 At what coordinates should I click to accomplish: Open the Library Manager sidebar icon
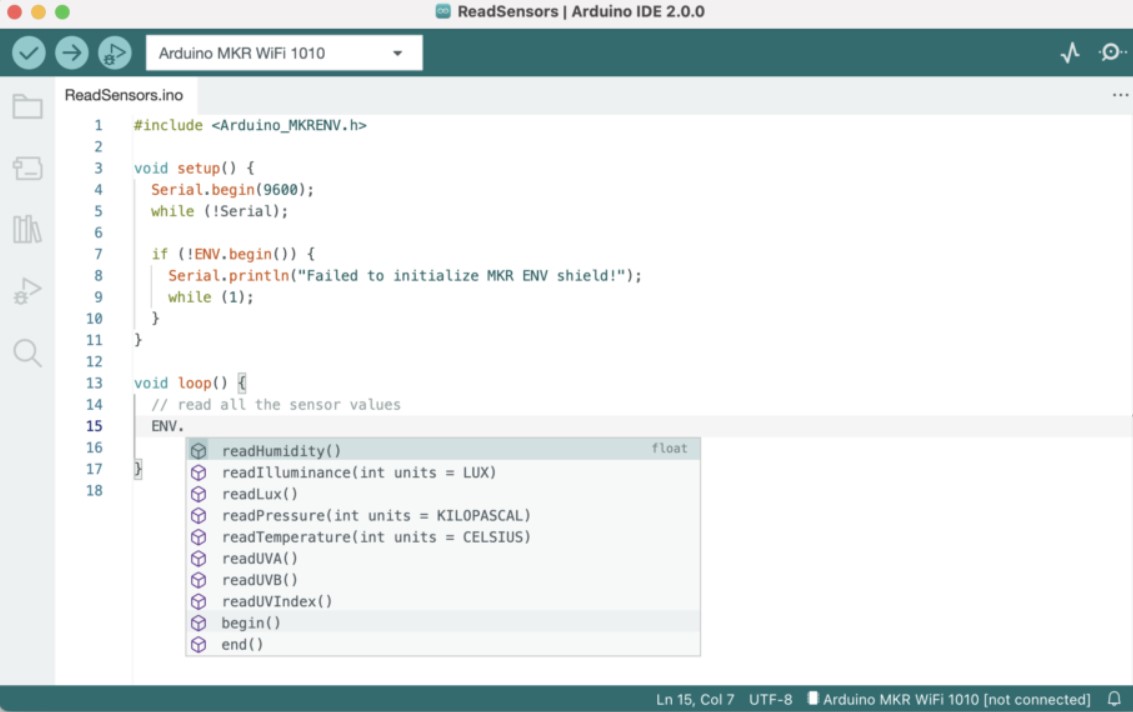(27, 229)
